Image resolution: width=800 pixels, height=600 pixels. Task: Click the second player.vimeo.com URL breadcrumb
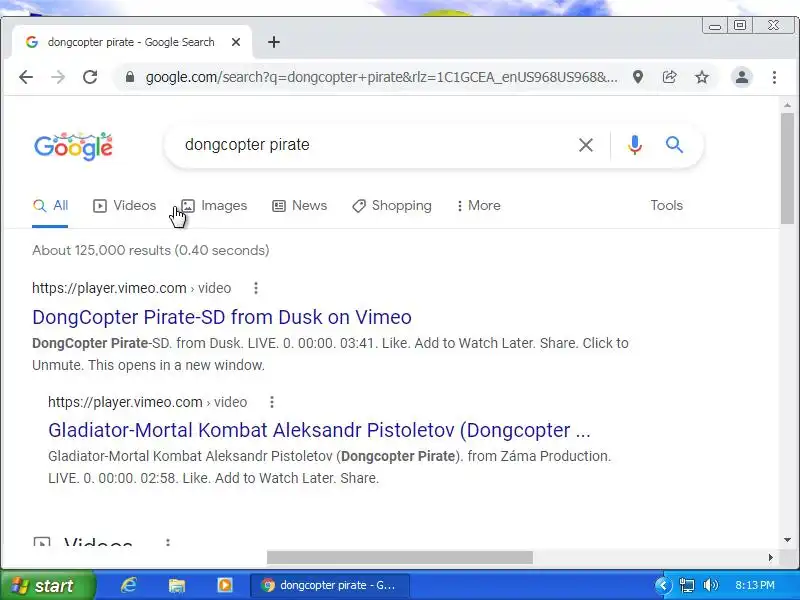coord(147,402)
